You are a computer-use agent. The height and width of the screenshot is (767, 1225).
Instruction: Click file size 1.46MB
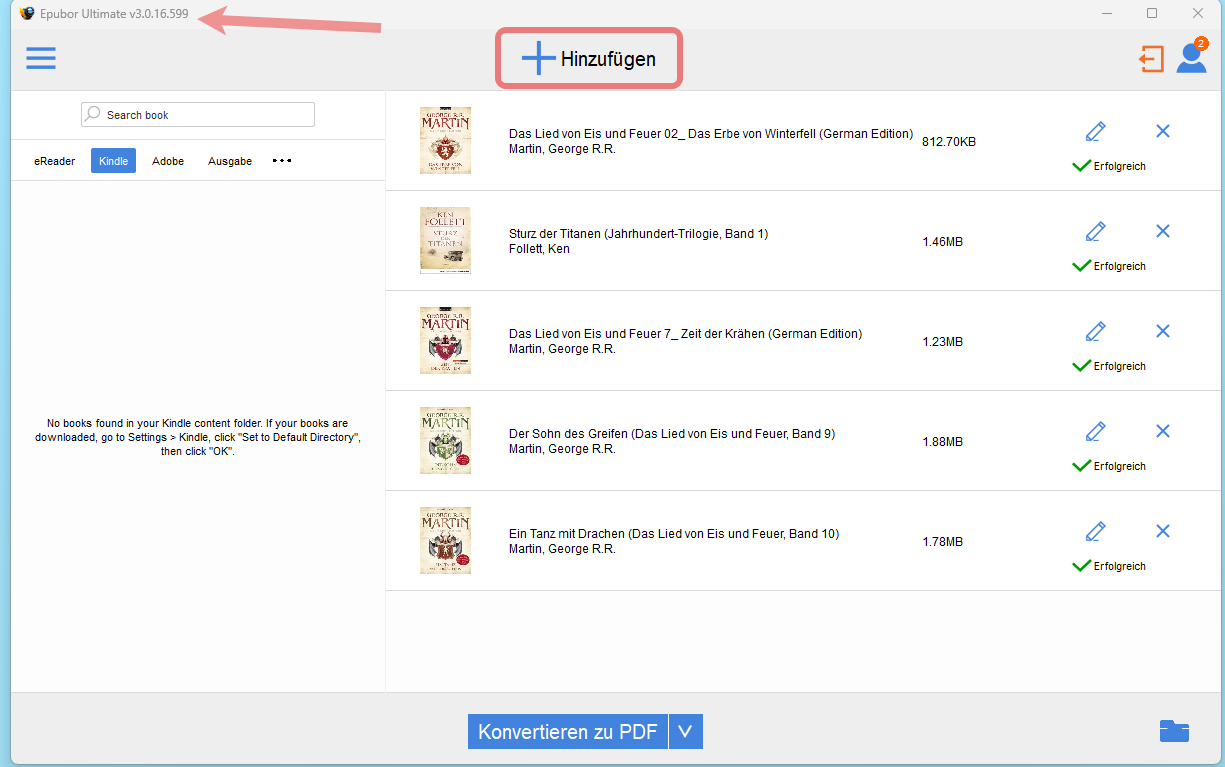pyautogui.click(x=943, y=242)
